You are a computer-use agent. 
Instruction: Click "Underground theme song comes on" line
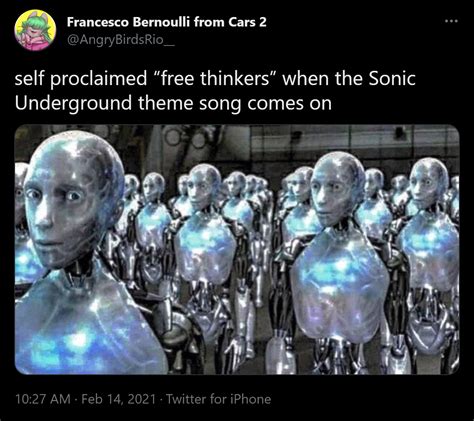pyautogui.click(x=173, y=103)
